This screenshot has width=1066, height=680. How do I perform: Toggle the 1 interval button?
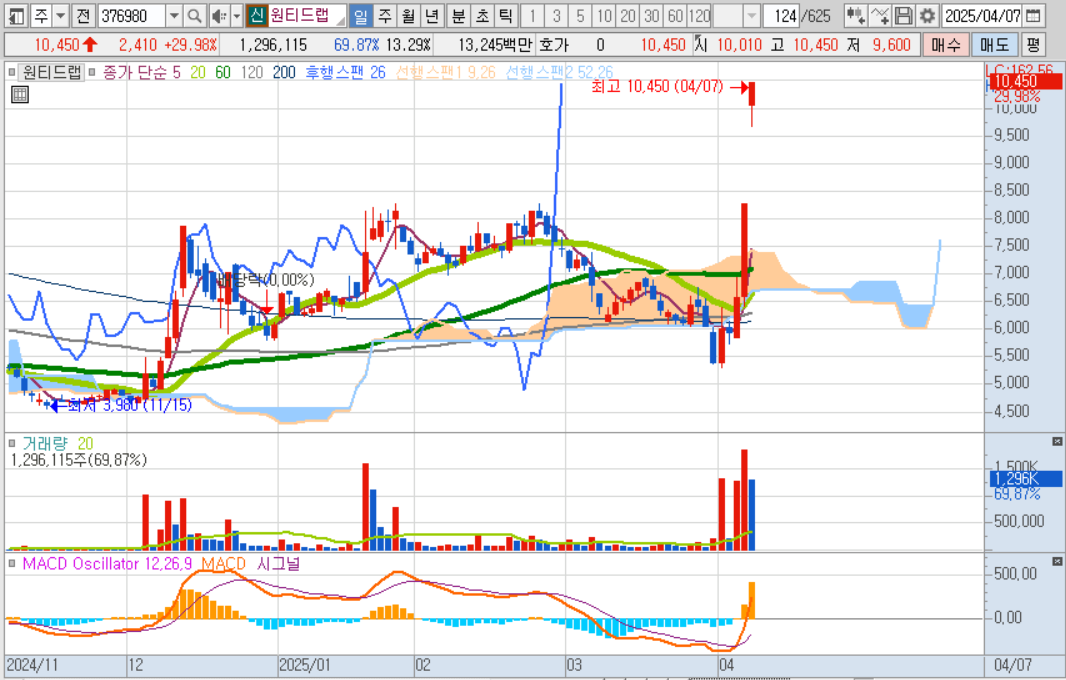coord(532,15)
